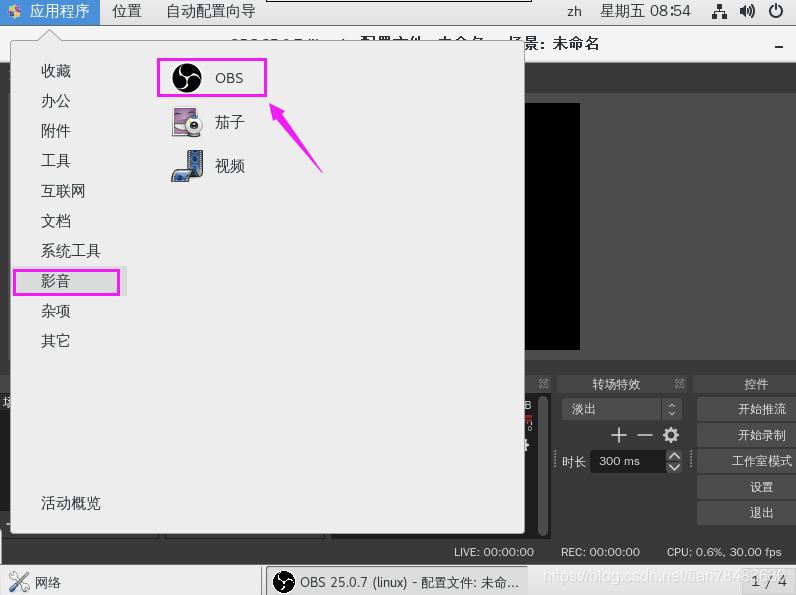Click 工作室模式 in OBS controls

pos(746,461)
